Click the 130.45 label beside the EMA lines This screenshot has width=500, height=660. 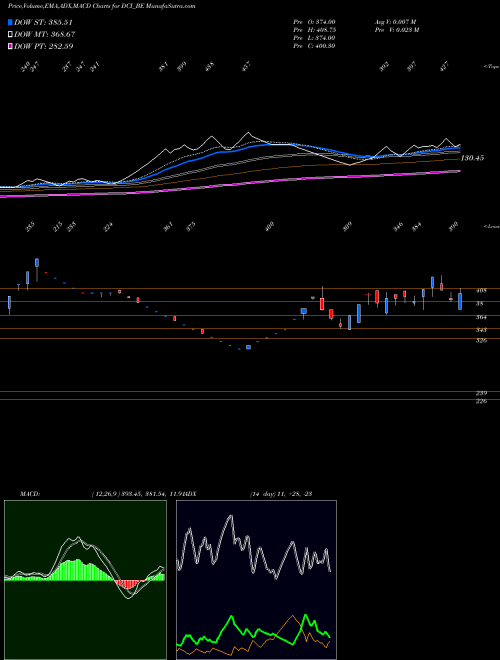(472, 158)
